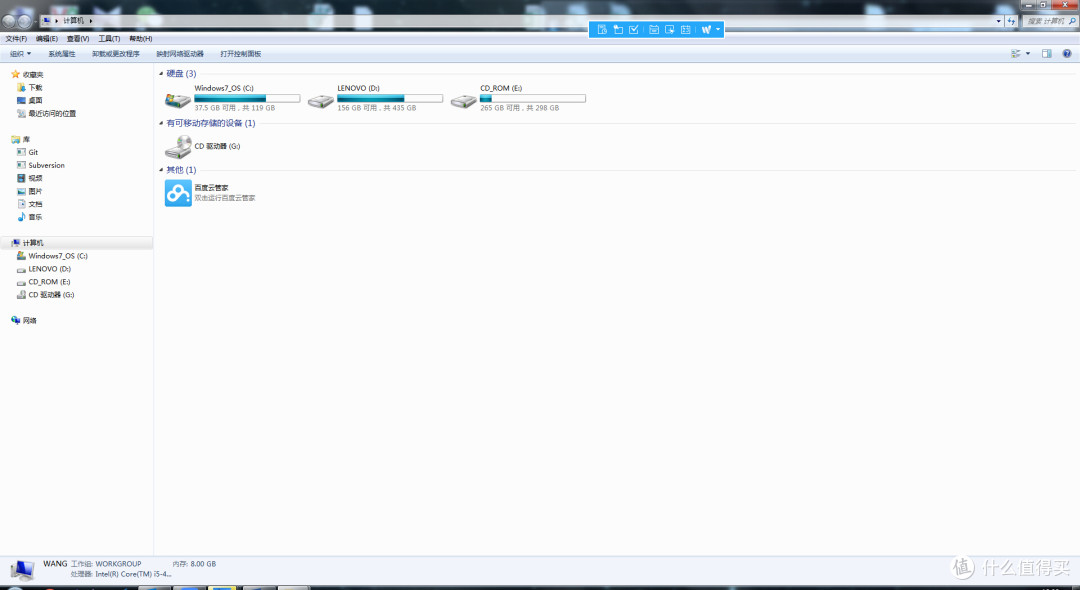1080x590 pixels.
Task: Select 图片 library in sidebar
Action: coord(35,191)
